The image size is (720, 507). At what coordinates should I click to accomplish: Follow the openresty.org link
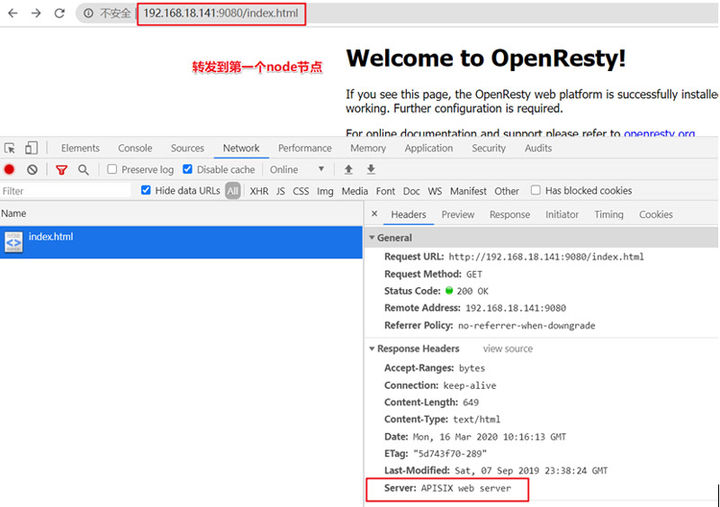(x=659, y=134)
